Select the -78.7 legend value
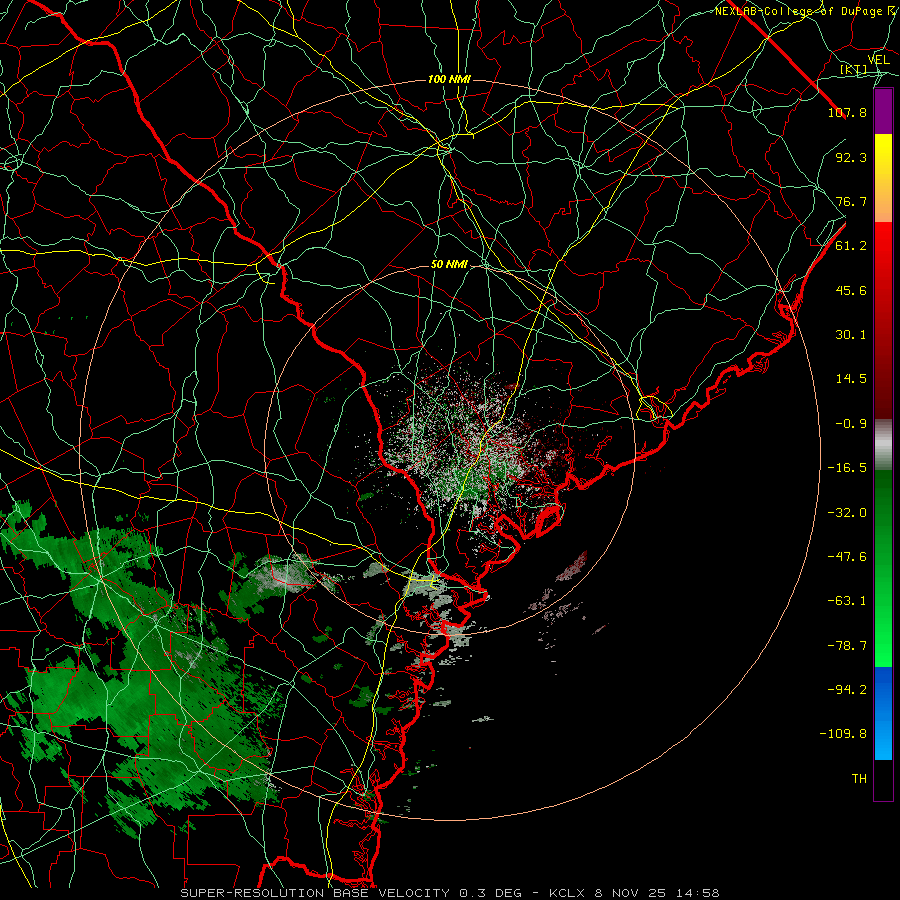 847,646
